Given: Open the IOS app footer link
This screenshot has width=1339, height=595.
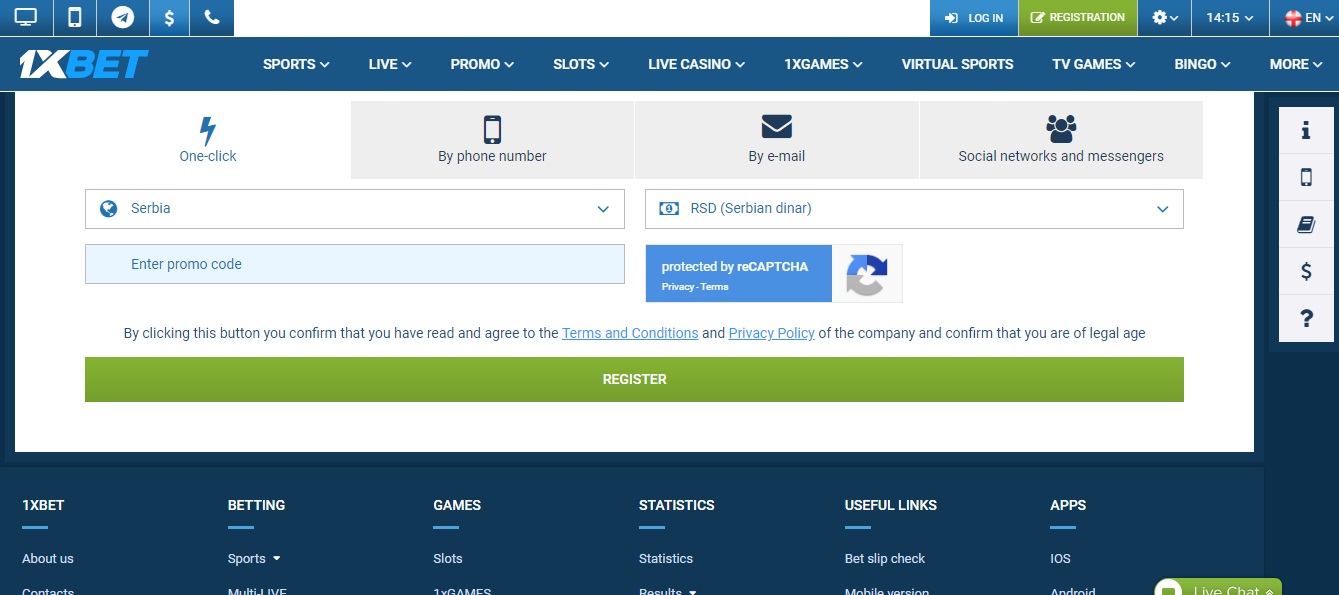Looking at the screenshot, I should [x=1060, y=559].
